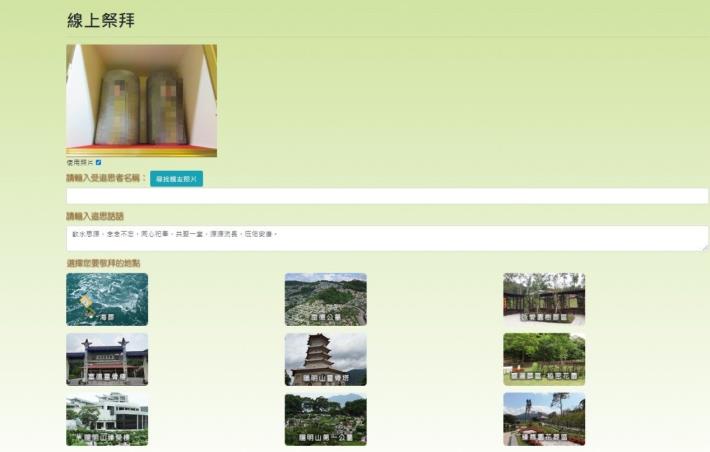Click inside the memorial message textarea
The width and height of the screenshot is (710, 452).
tap(386, 238)
